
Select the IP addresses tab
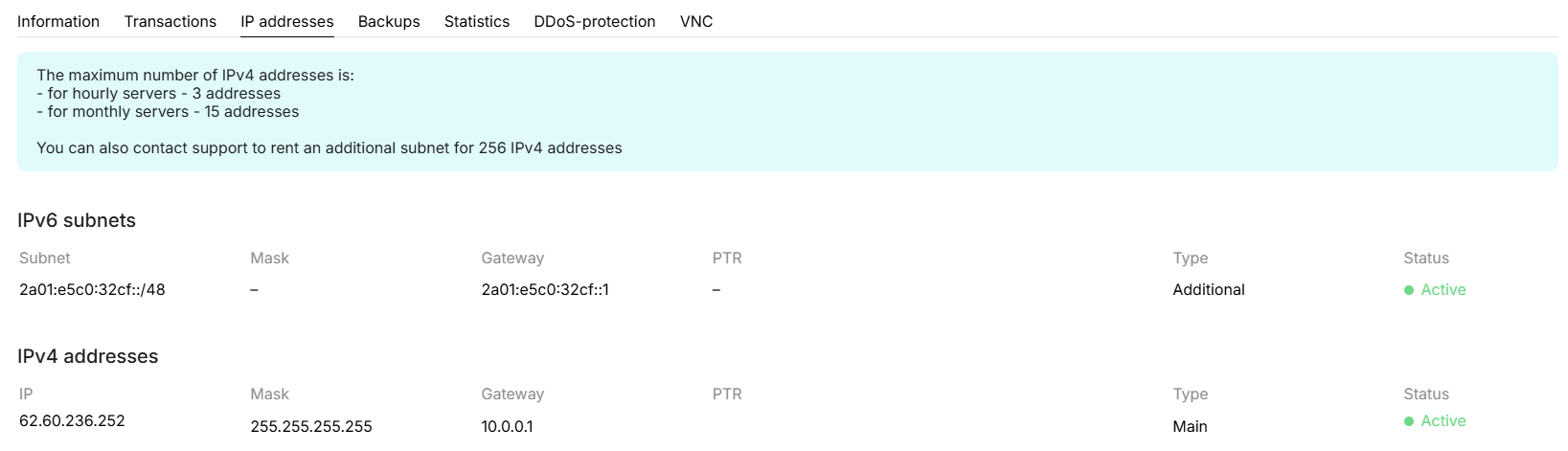point(287,21)
